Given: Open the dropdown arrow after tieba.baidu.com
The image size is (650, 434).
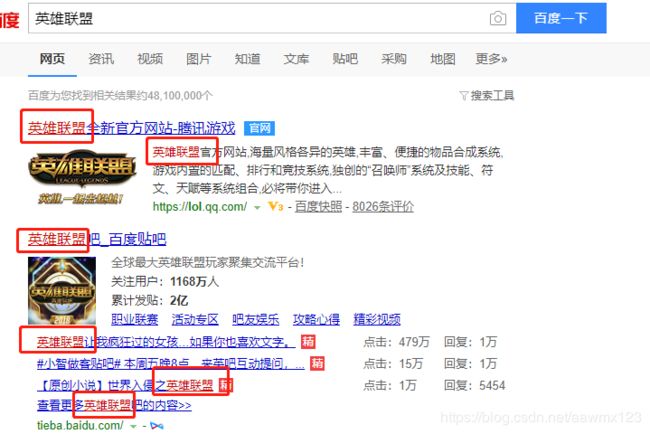Looking at the screenshot, I should [x=133, y=426].
